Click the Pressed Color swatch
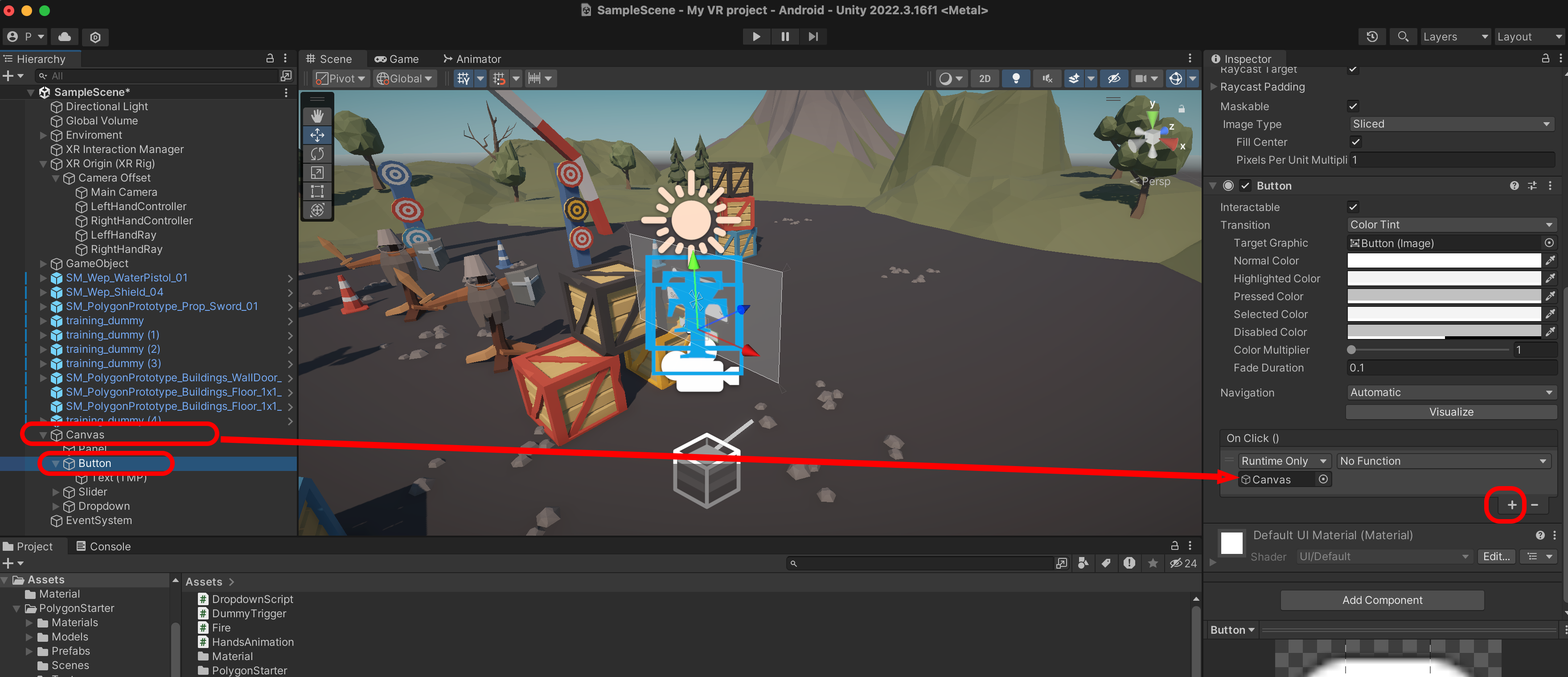The width and height of the screenshot is (1568, 677). click(1443, 297)
